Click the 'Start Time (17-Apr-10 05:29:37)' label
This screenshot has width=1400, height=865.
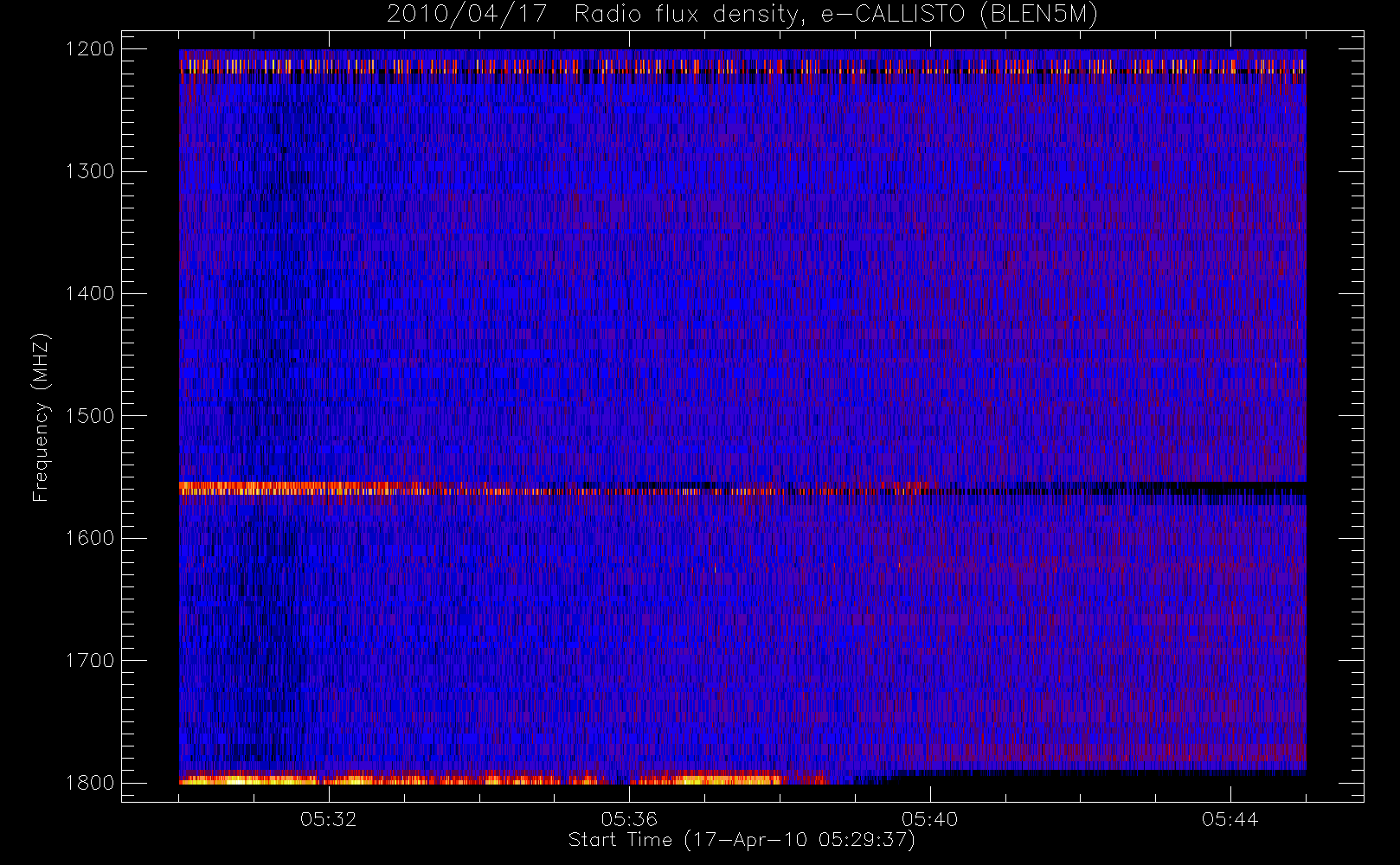click(x=742, y=840)
